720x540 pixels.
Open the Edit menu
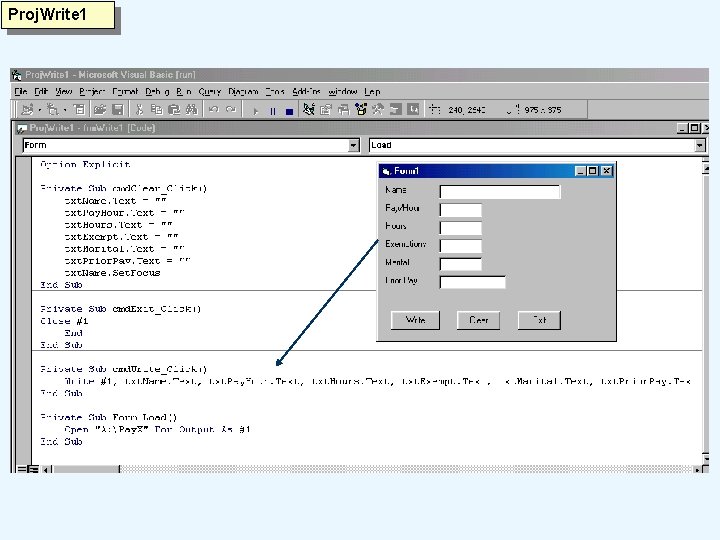(41, 91)
